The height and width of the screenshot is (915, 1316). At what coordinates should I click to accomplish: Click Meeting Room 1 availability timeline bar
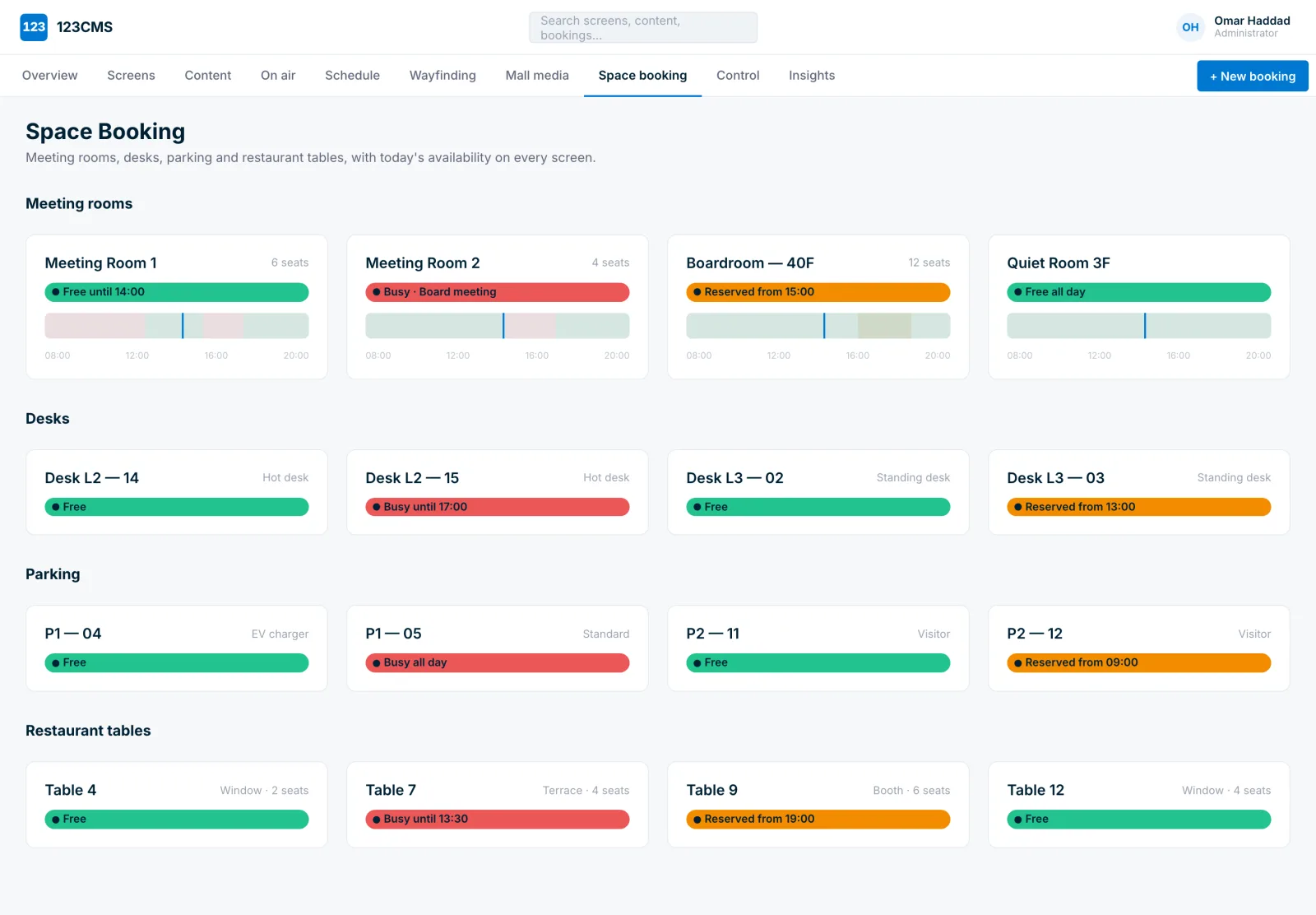pos(176,326)
